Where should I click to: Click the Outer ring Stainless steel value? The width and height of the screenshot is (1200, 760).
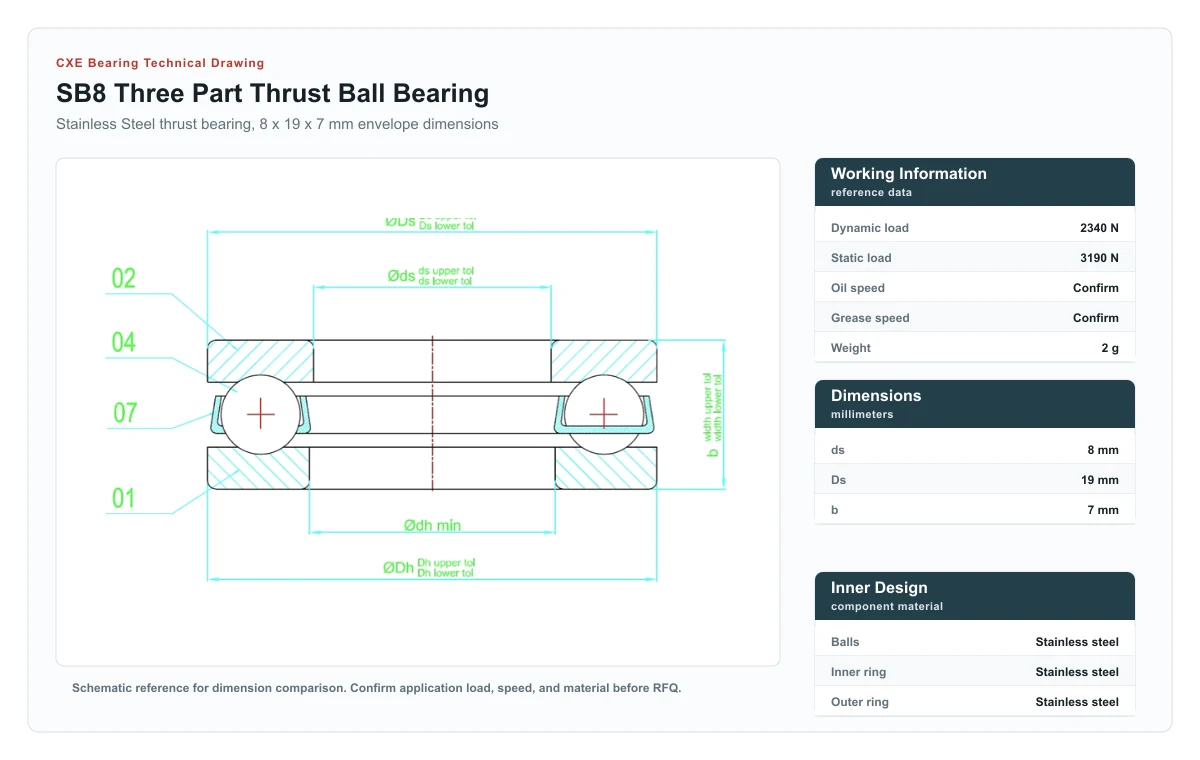tap(1077, 702)
